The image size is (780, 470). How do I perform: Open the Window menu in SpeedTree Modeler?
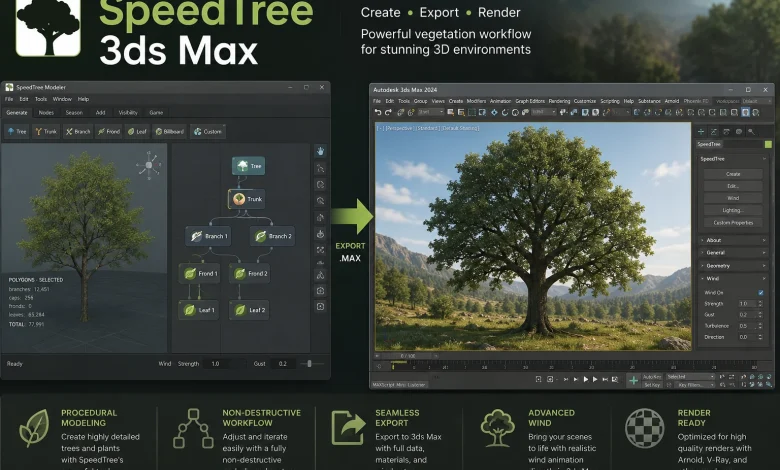(x=62, y=99)
